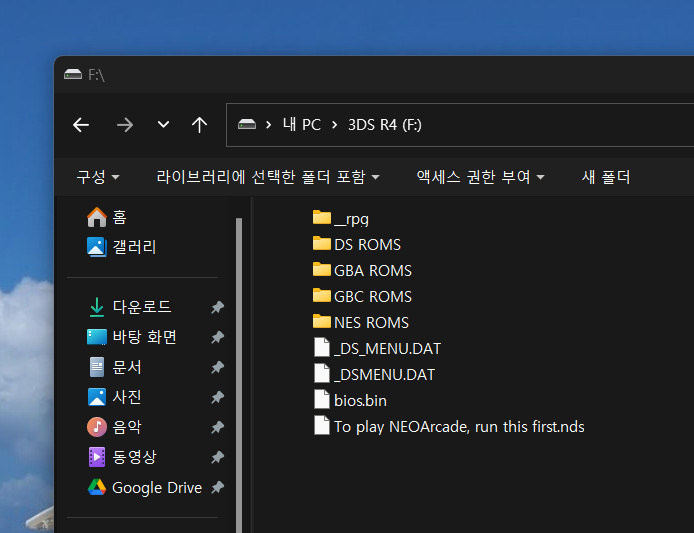The width and height of the screenshot is (694, 533).
Task: Open 액세스 권한 부여 dropdown
Action: tap(480, 177)
